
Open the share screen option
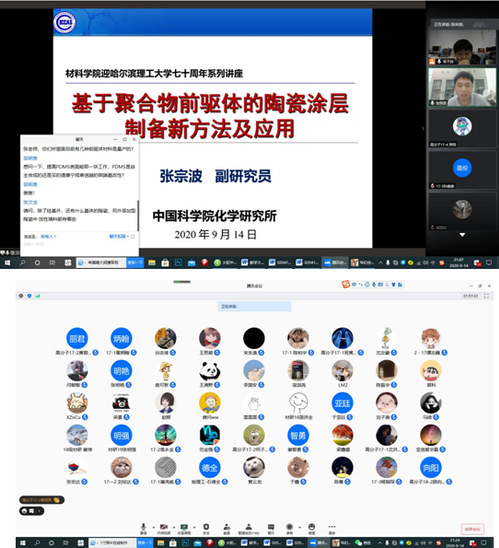(184, 527)
